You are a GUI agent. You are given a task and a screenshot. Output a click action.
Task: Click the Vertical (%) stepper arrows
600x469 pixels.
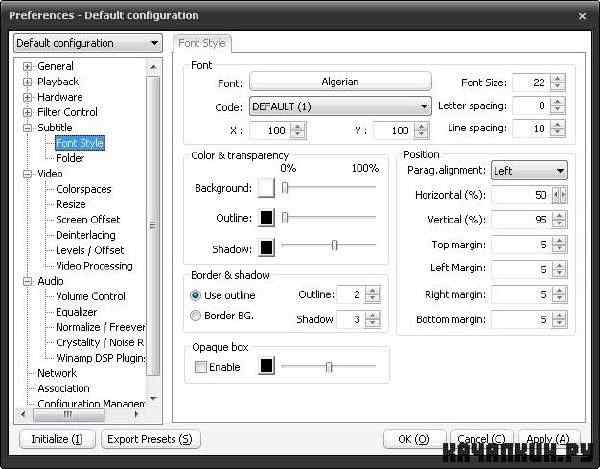(x=559, y=220)
